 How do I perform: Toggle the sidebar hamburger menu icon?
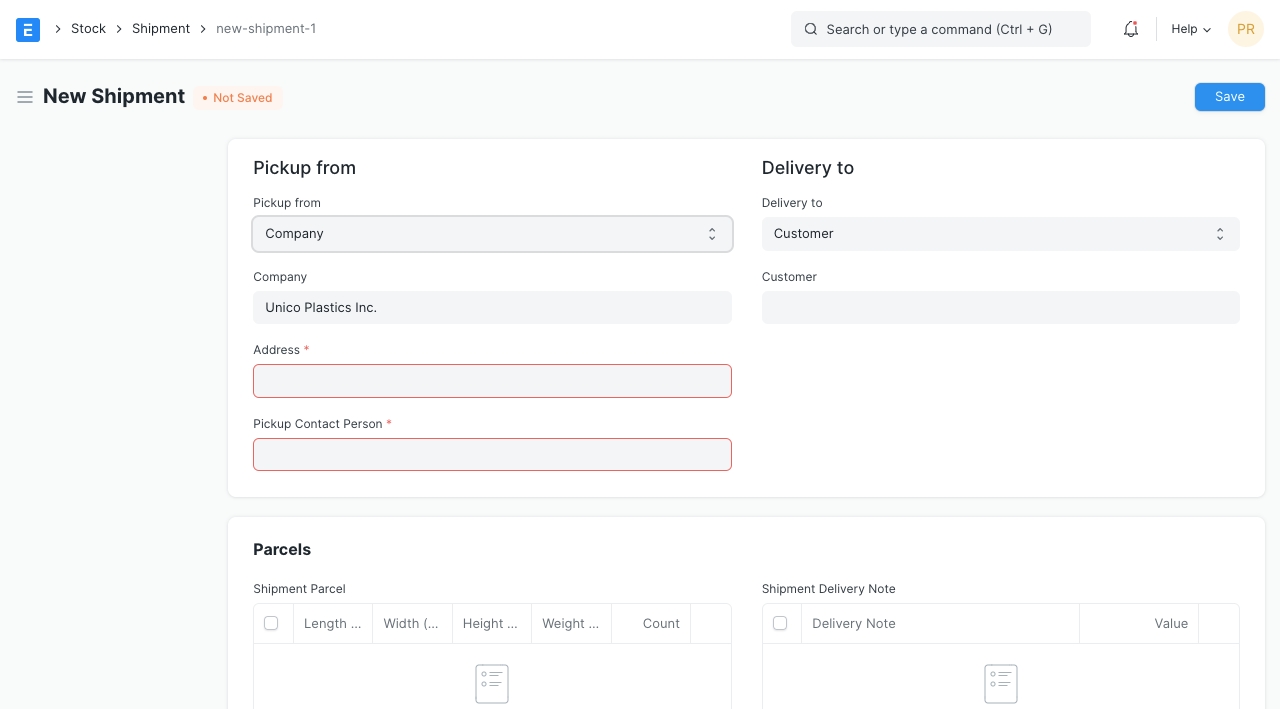[25, 97]
